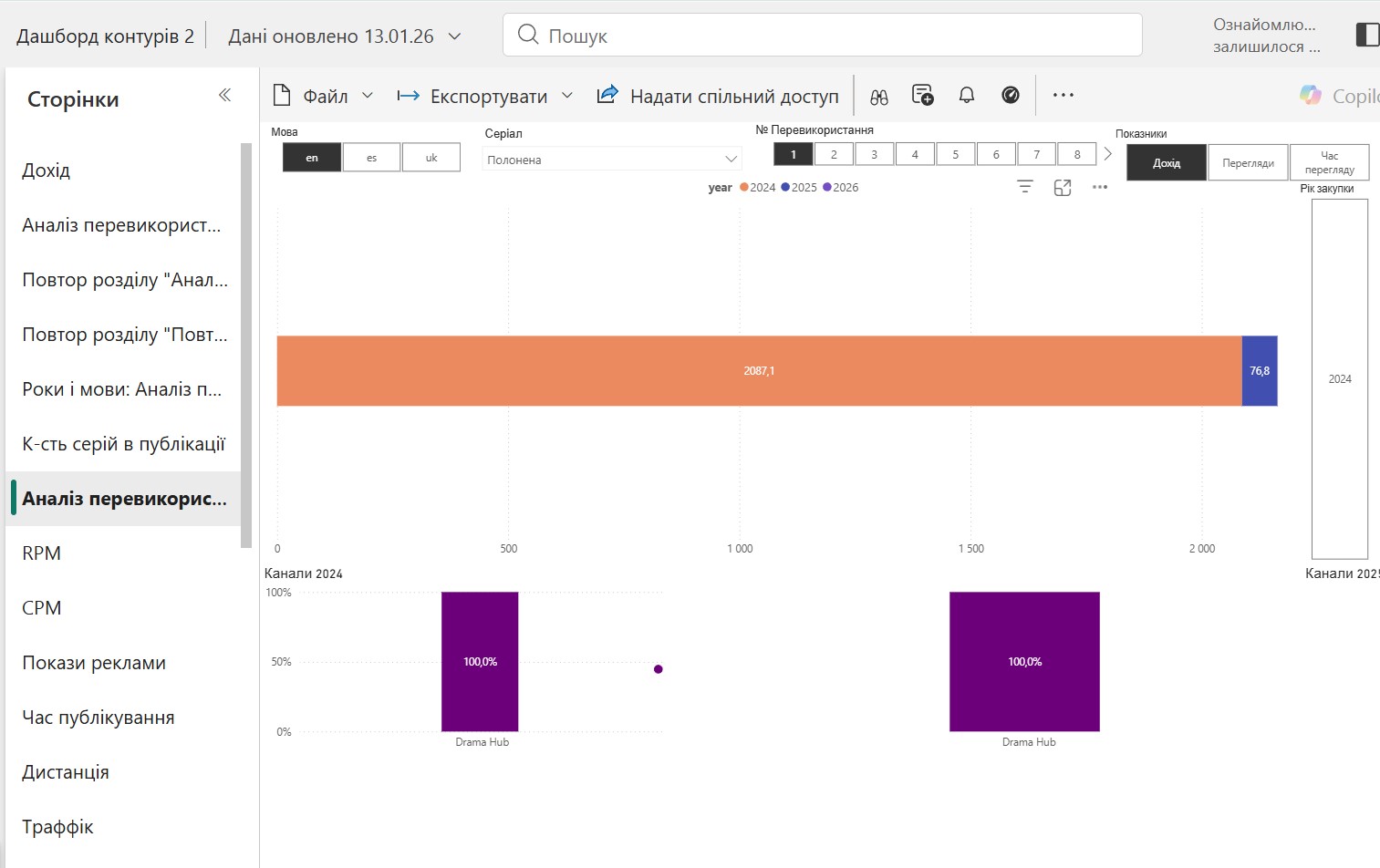
Task: Select language uk in Мова slicer
Action: tap(431, 158)
